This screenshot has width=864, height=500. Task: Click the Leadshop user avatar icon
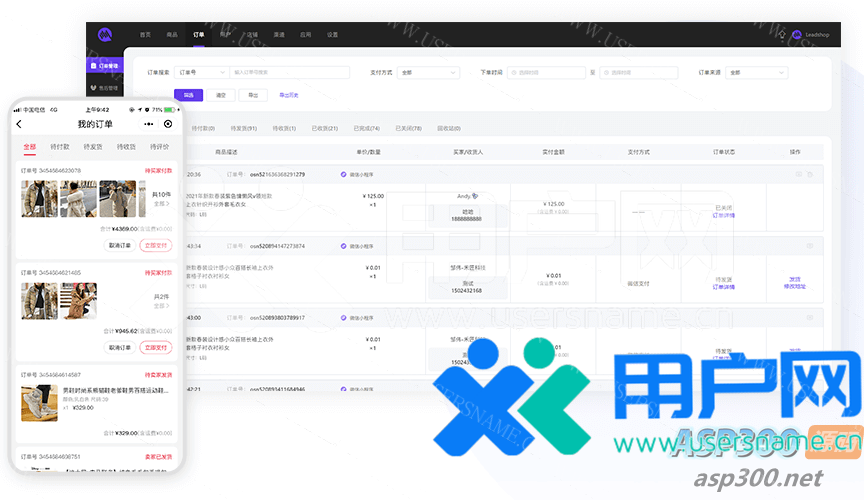tap(796, 34)
